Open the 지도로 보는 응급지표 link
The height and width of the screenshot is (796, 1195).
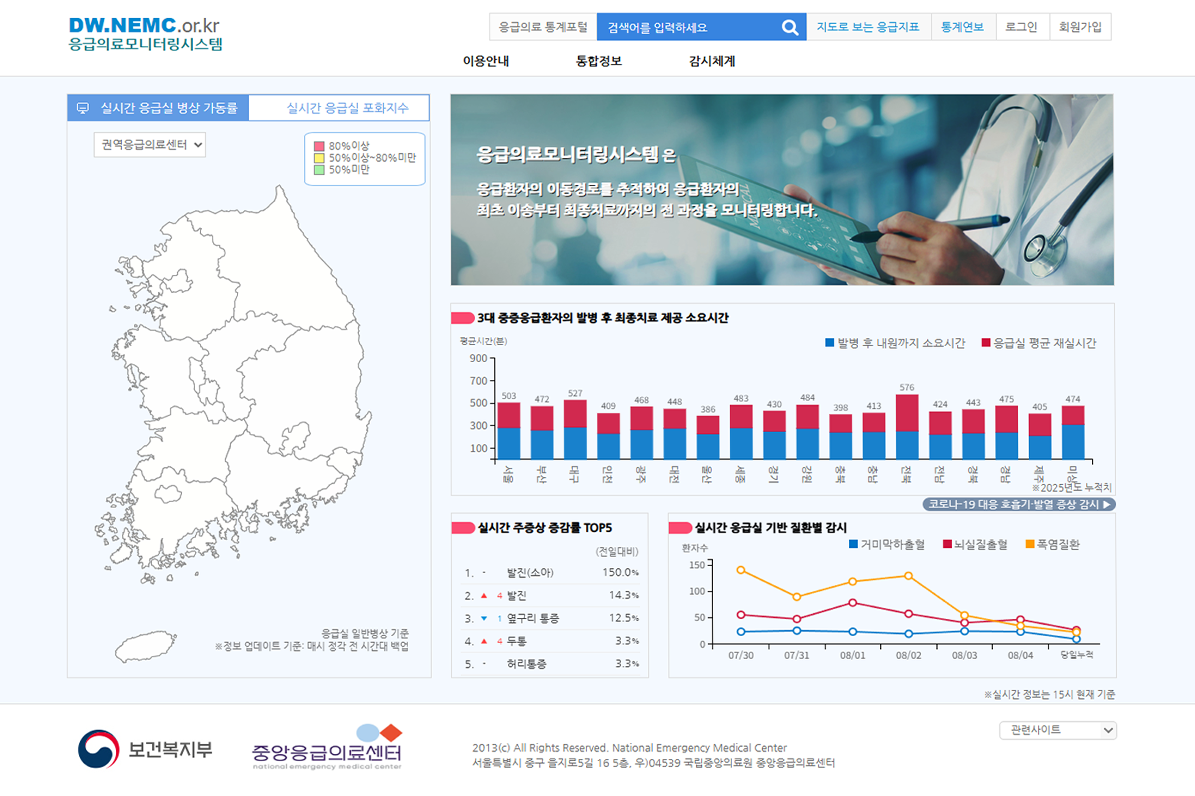(868, 27)
